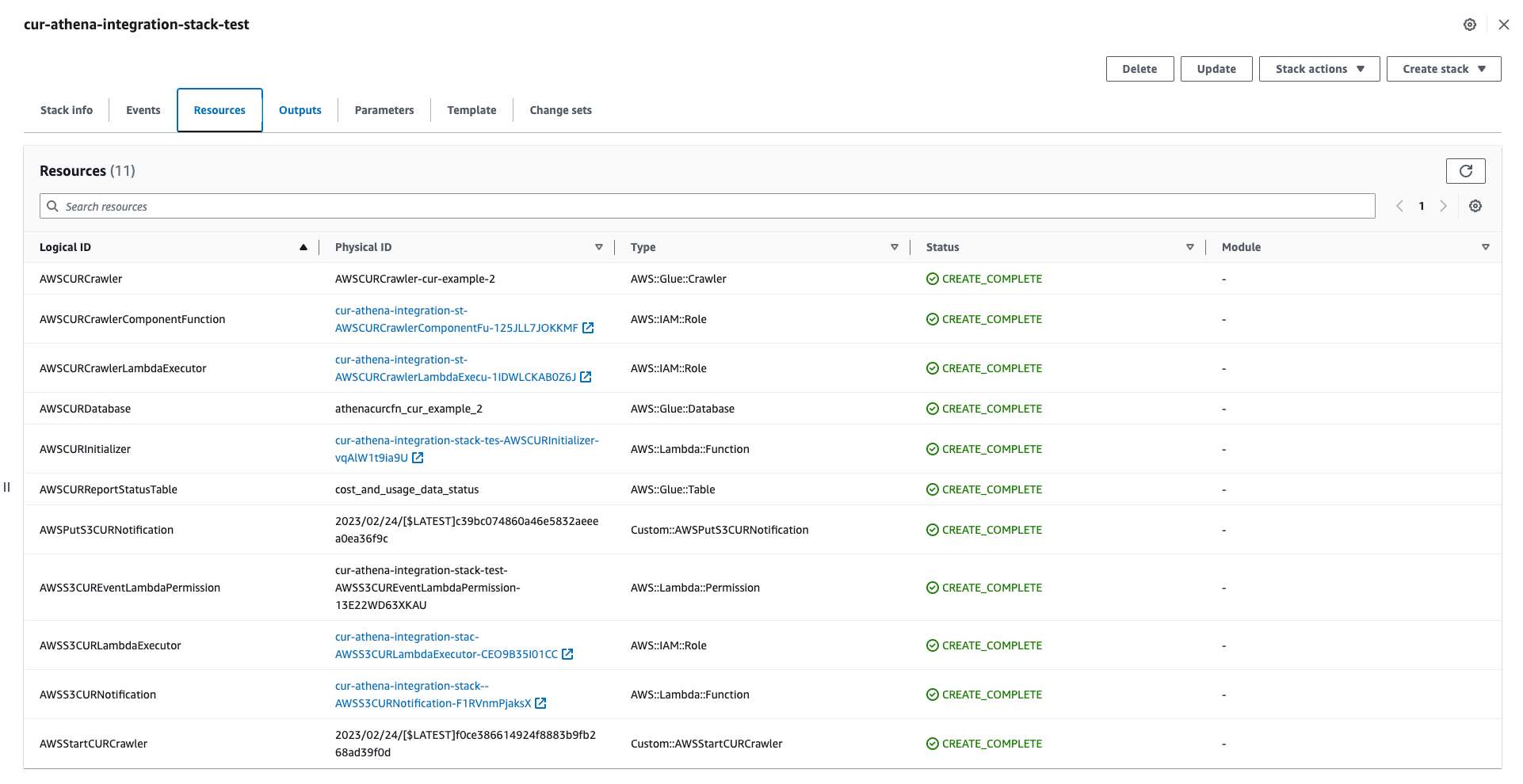The image size is (1523, 784).
Task: Click the search magnifier icon
Action: click(52, 206)
